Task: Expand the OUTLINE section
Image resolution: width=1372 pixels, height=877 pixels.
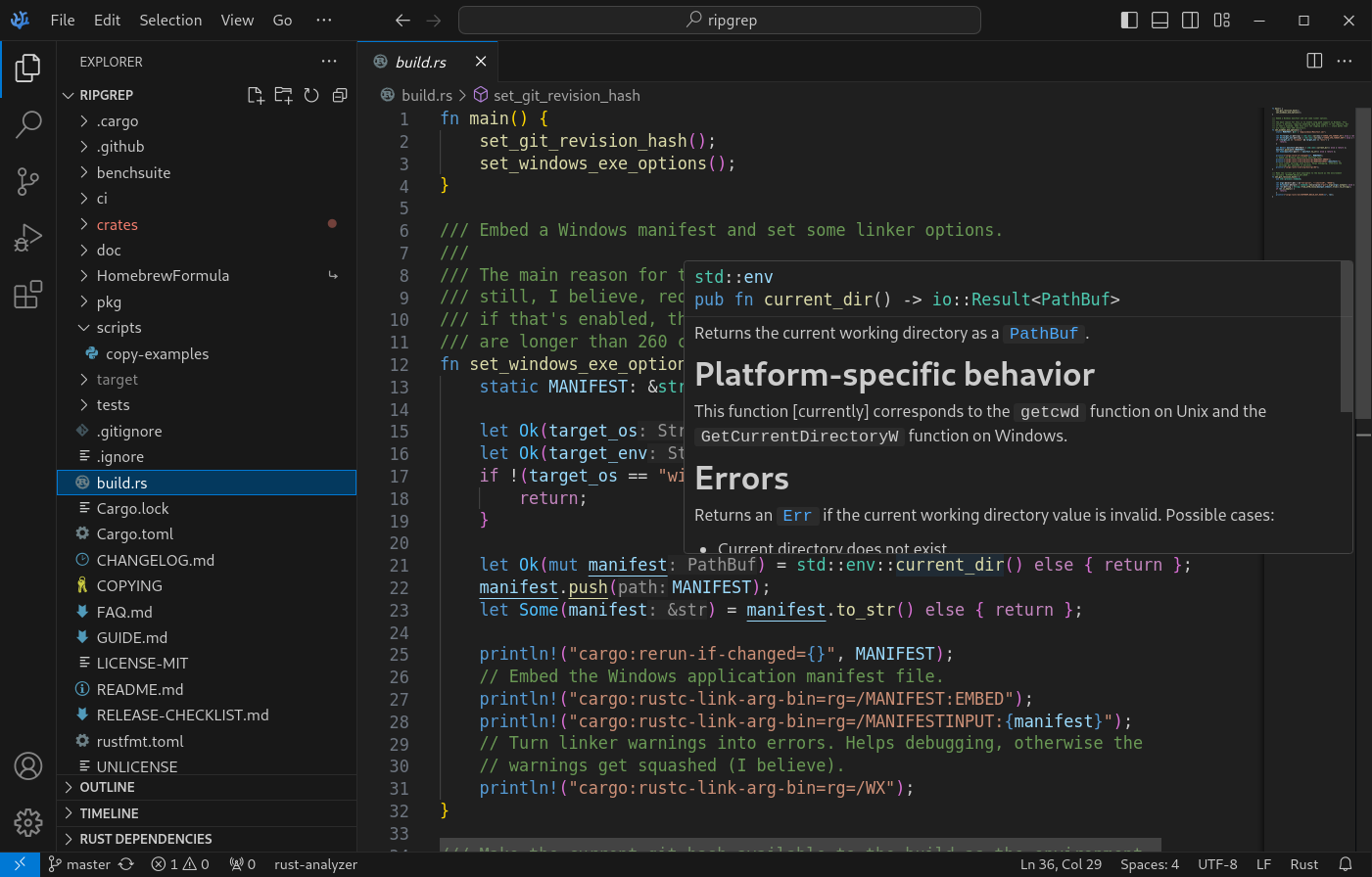Action: pyautogui.click(x=207, y=787)
